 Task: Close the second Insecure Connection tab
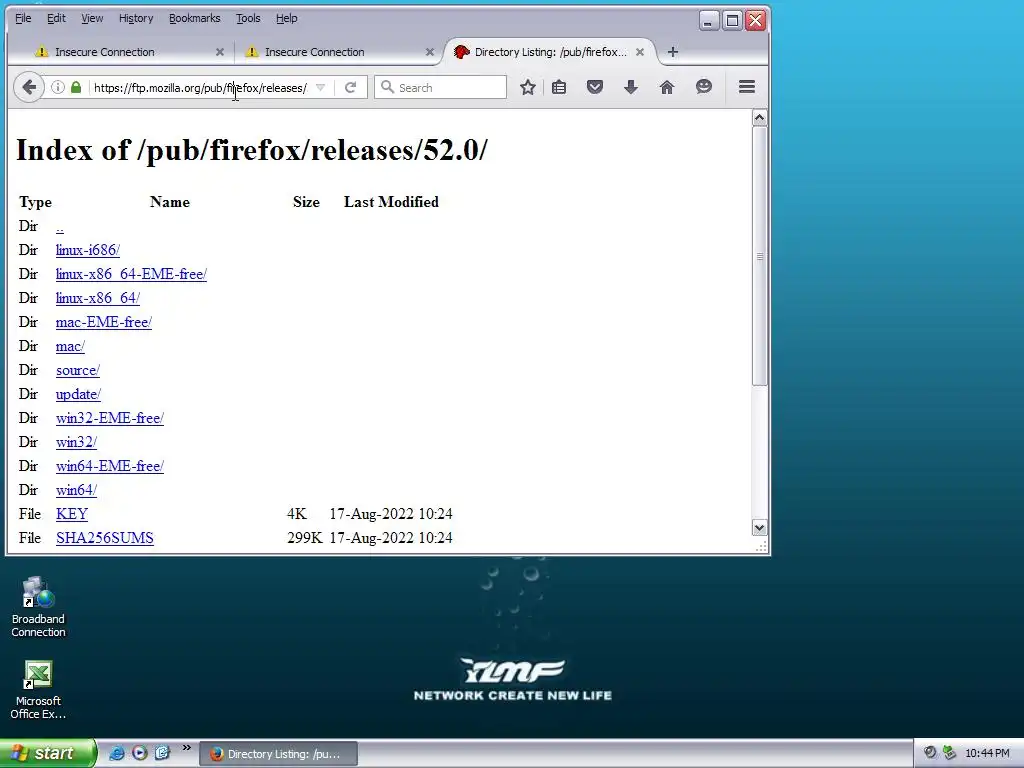(429, 52)
